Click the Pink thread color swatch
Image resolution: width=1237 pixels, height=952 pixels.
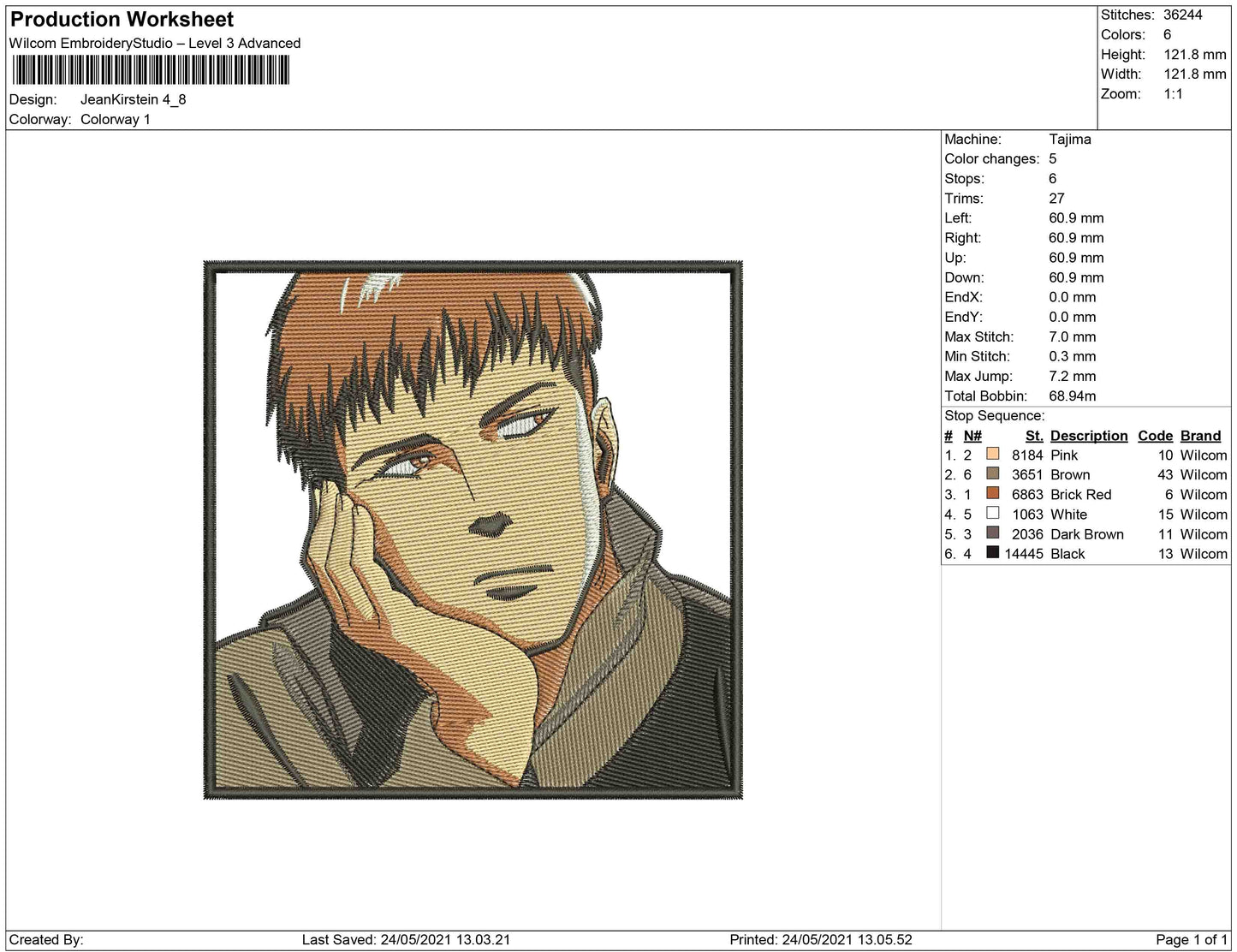(x=993, y=454)
